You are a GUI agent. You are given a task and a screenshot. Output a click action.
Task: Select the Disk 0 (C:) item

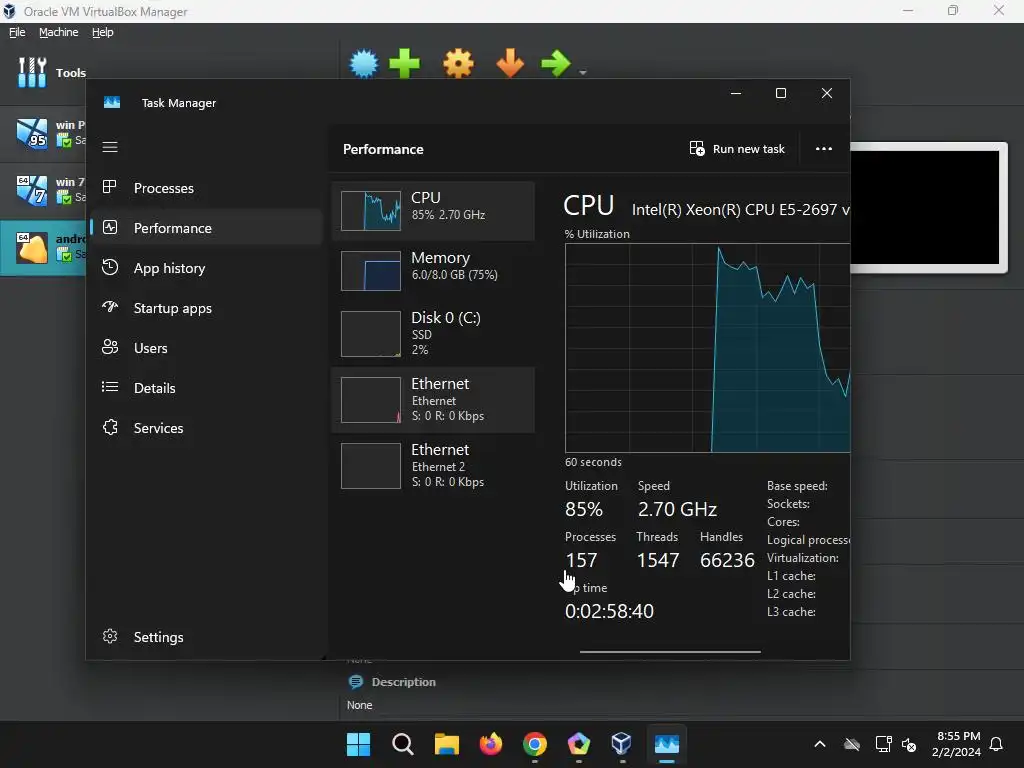pyautogui.click(x=433, y=334)
